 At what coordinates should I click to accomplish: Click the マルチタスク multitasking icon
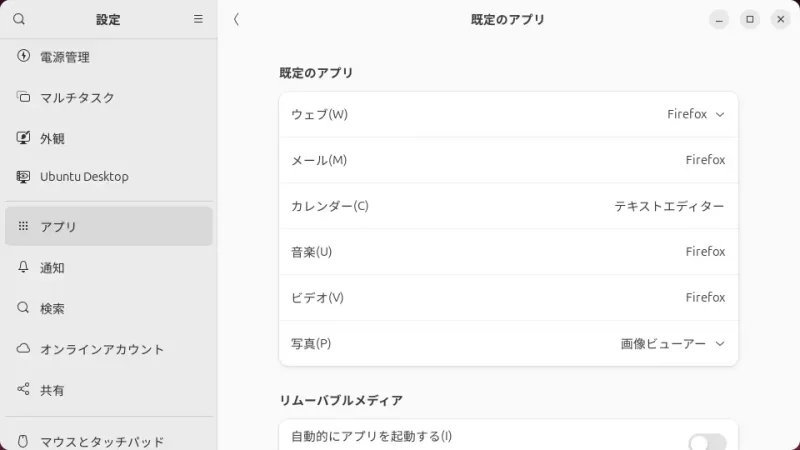pyautogui.click(x=24, y=97)
